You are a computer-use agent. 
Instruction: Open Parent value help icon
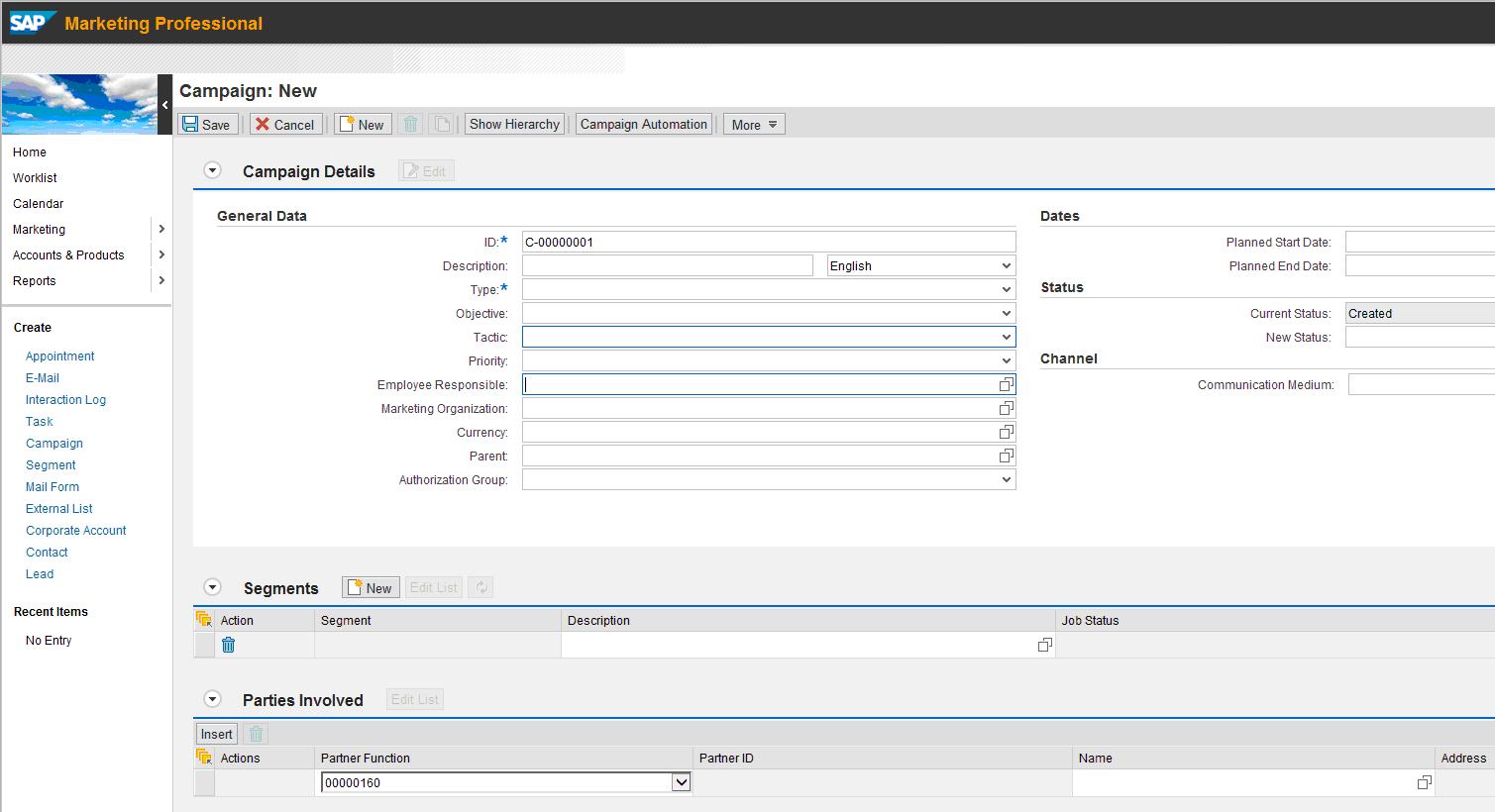point(1007,456)
